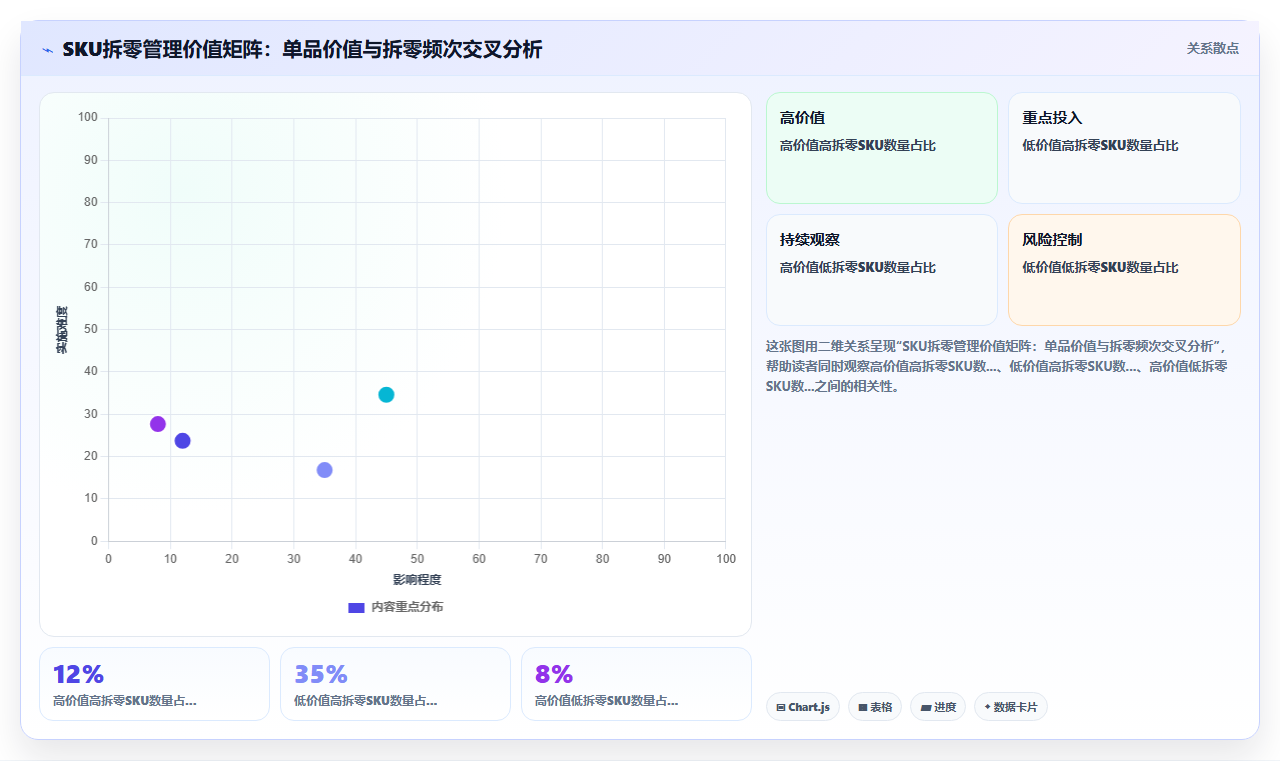This screenshot has height=761, width=1280.
Task: Click the y-axis tick label 100
Action: click(88, 118)
